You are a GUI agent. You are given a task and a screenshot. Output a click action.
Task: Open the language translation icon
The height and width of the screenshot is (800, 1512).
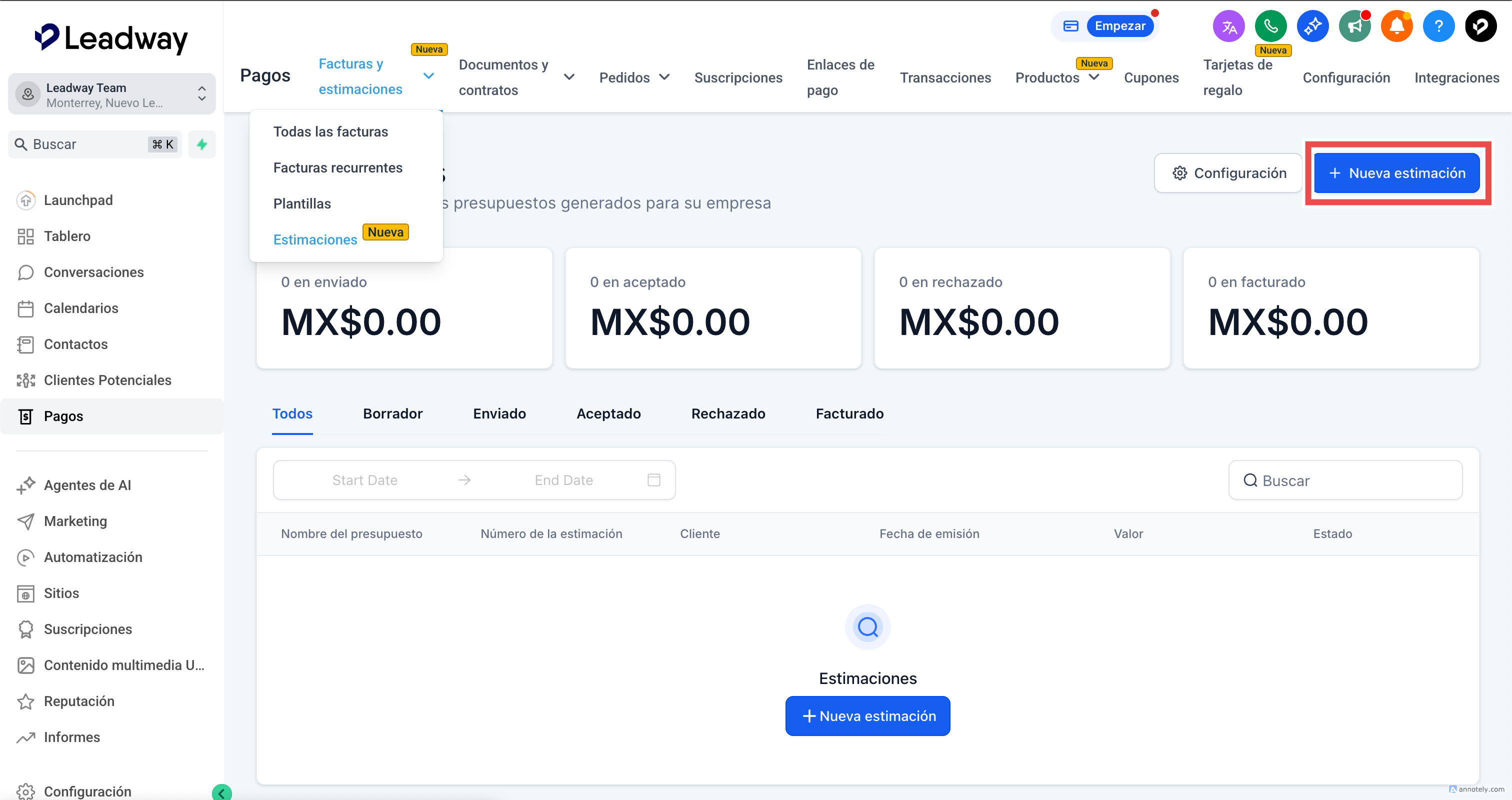click(1228, 26)
